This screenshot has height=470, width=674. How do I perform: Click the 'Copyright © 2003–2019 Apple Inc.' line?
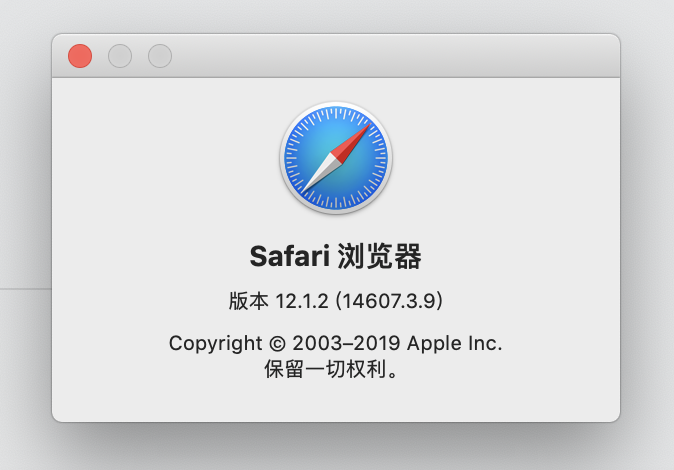(336, 343)
